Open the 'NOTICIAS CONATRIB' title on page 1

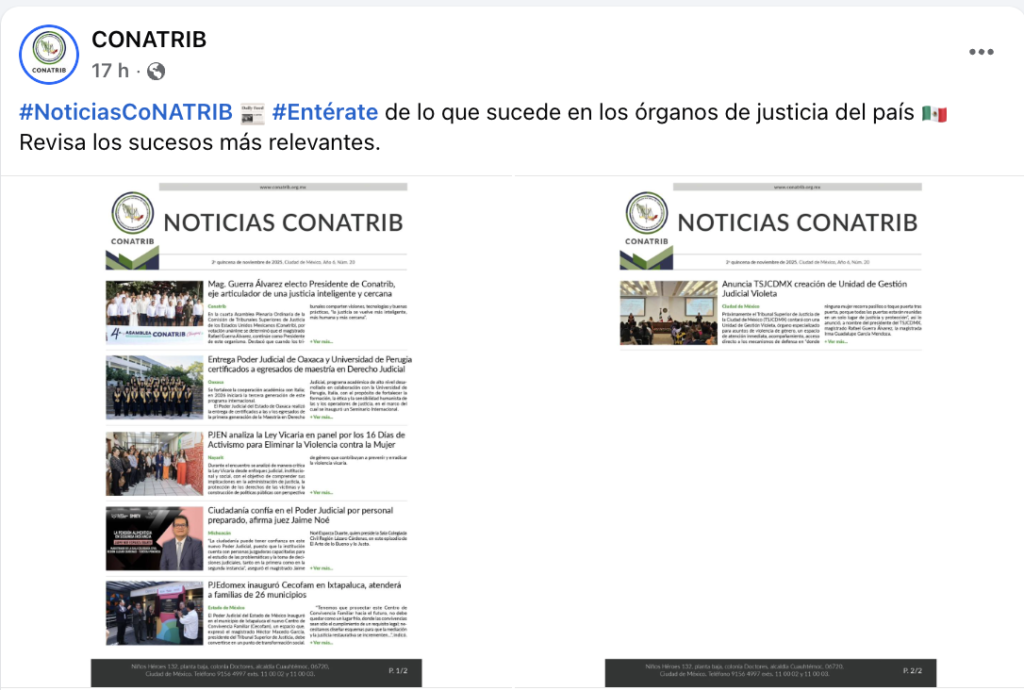(x=283, y=222)
